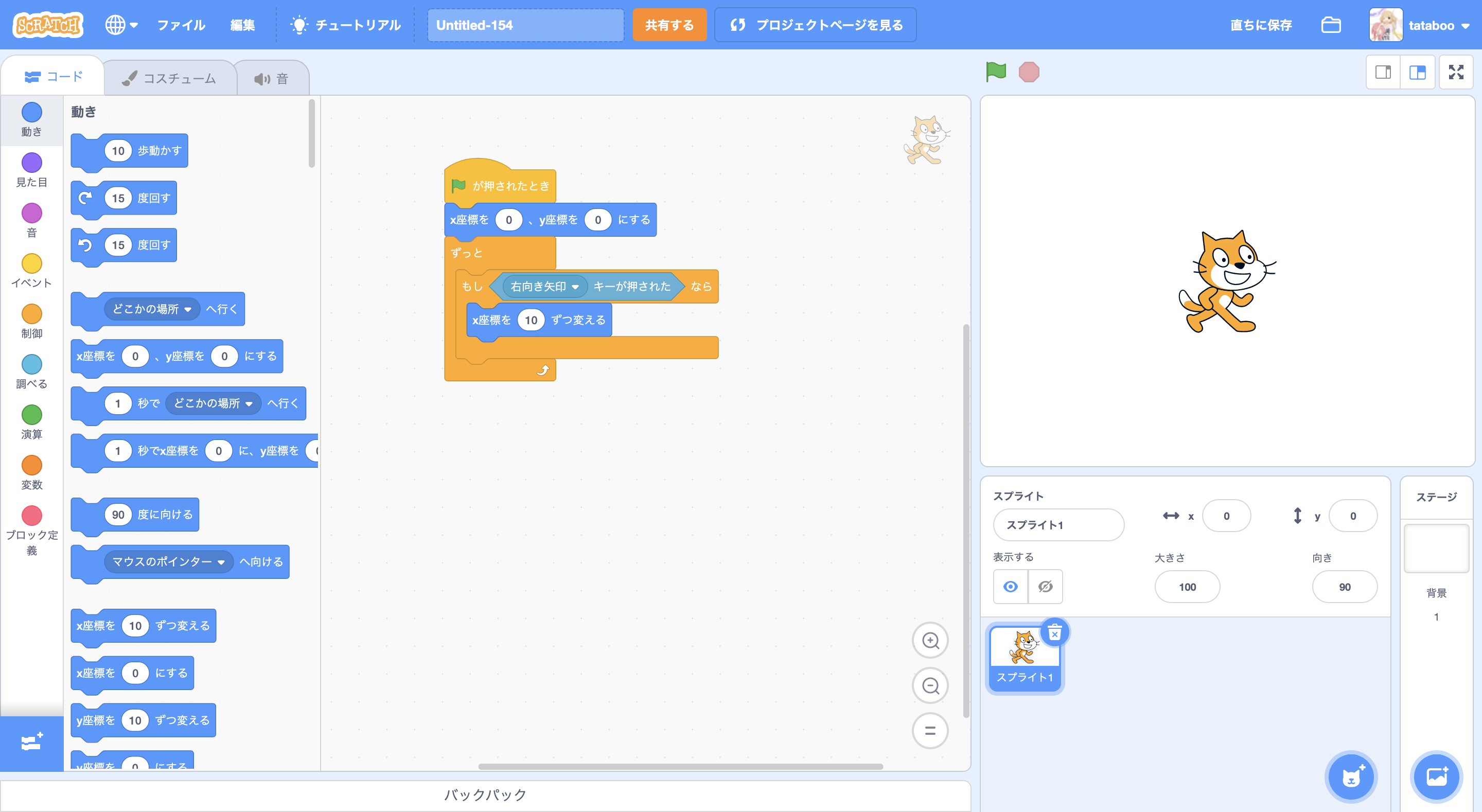Expand the 右向き矢印 key dropdown in script
This screenshot has height=812, width=1482.
pyautogui.click(x=575, y=287)
